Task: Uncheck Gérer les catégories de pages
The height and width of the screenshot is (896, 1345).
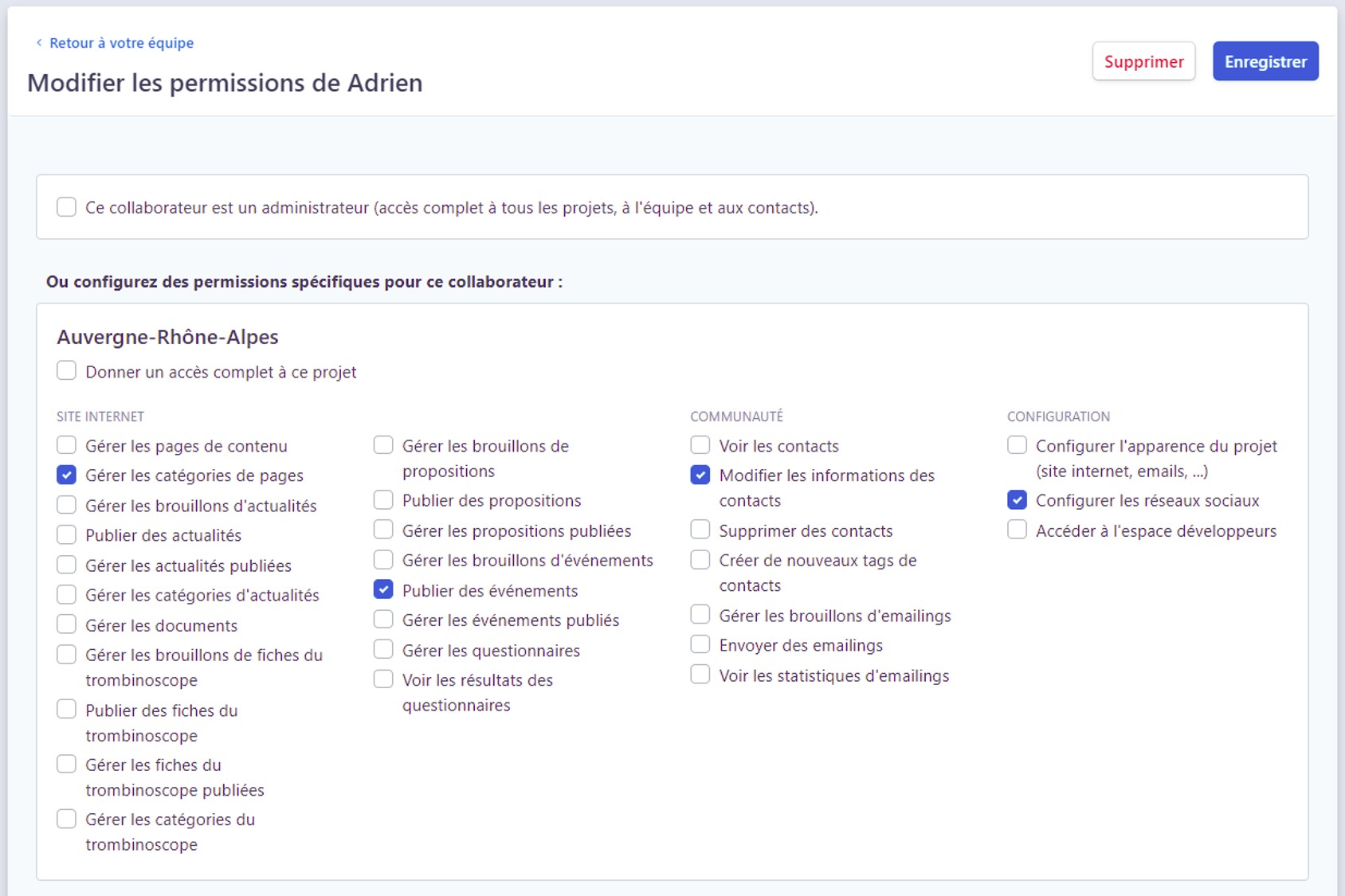Action: pos(67,475)
